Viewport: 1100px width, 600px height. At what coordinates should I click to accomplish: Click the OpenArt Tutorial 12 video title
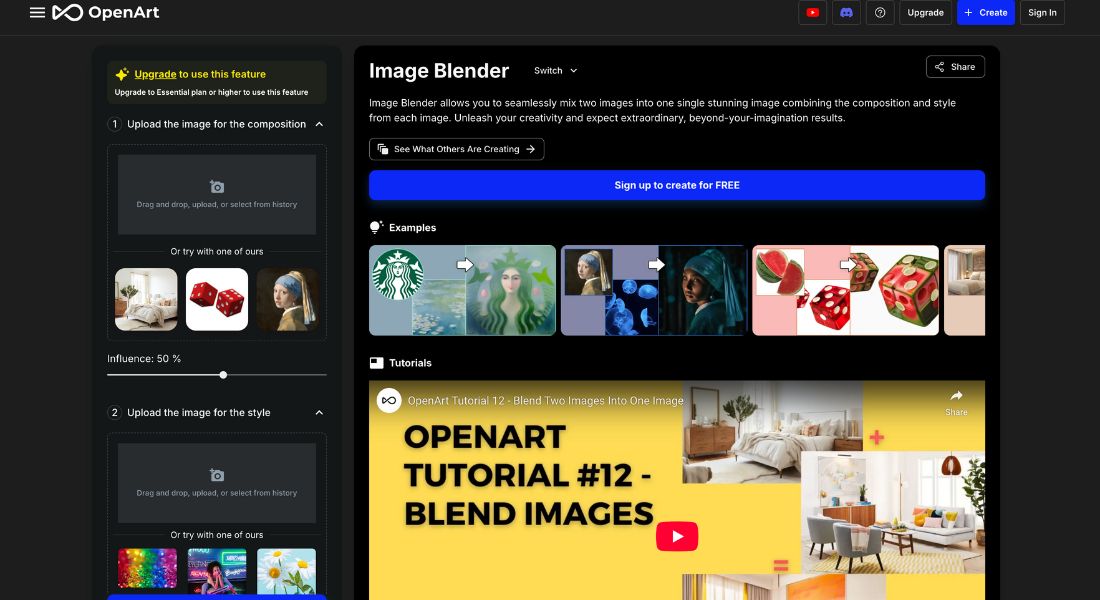tap(545, 401)
